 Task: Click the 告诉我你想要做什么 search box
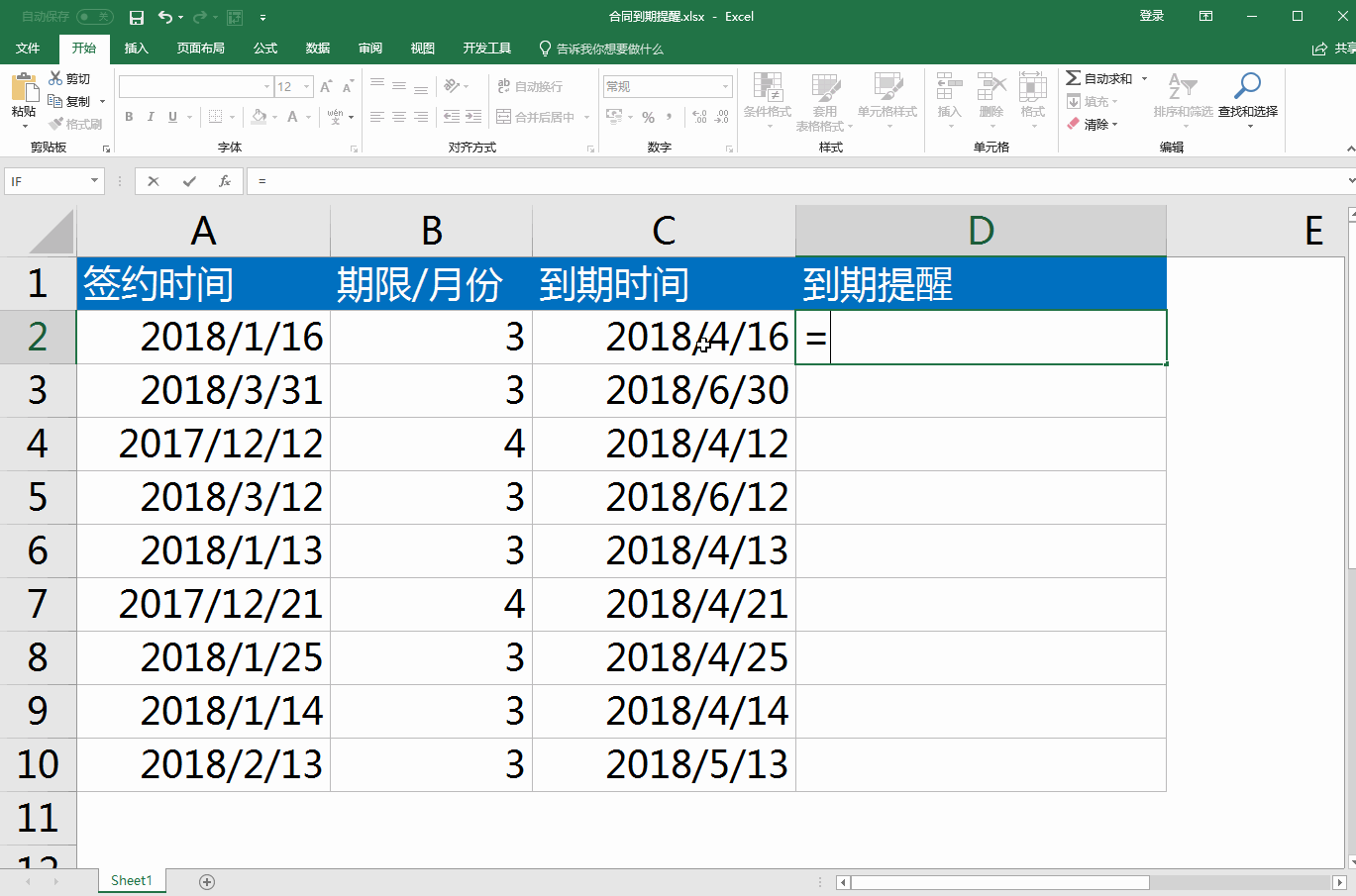click(601, 49)
